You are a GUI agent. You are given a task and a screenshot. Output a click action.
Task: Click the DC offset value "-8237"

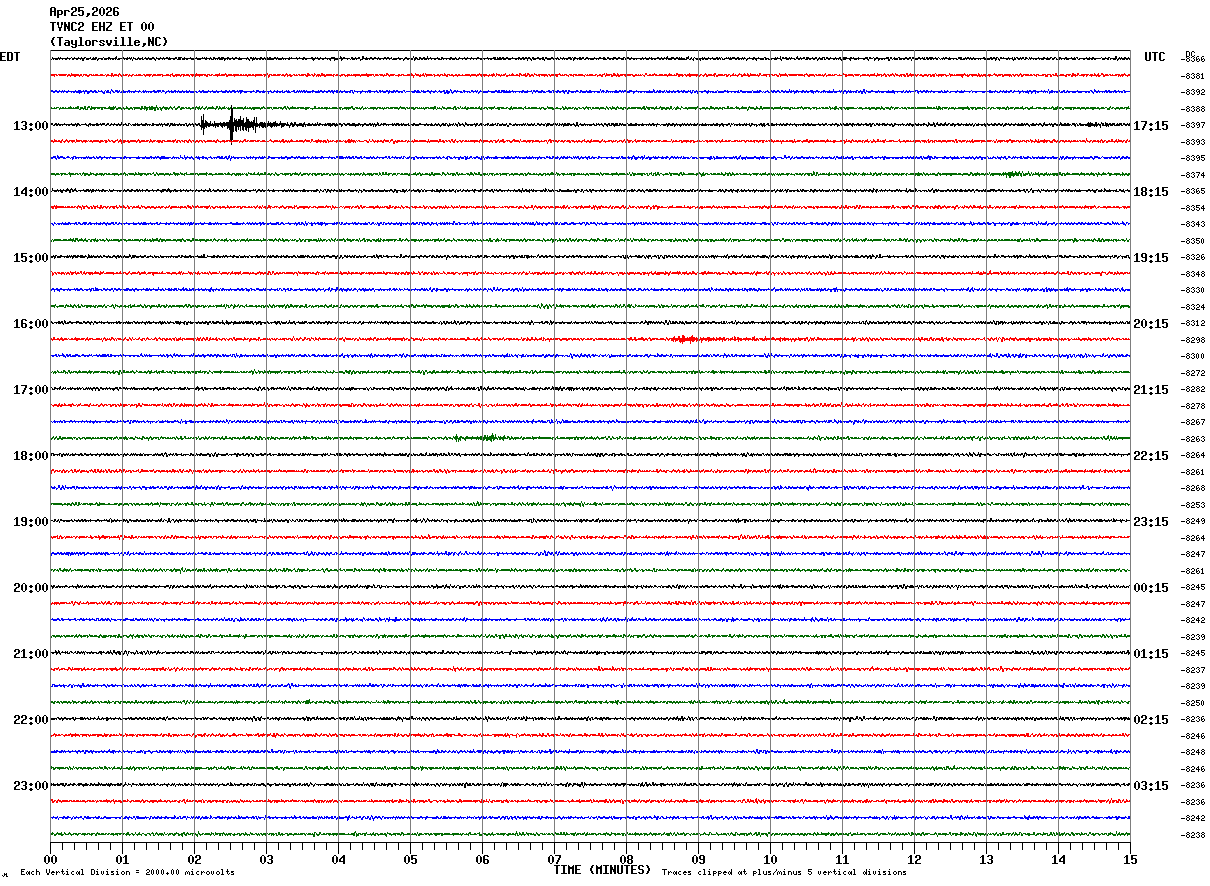pyautogui.click(x=1194, y=670)
